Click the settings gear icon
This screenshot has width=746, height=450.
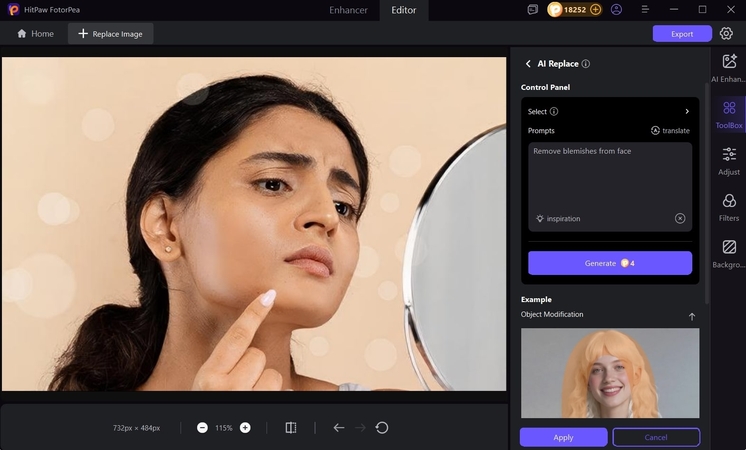pos(726,33)
